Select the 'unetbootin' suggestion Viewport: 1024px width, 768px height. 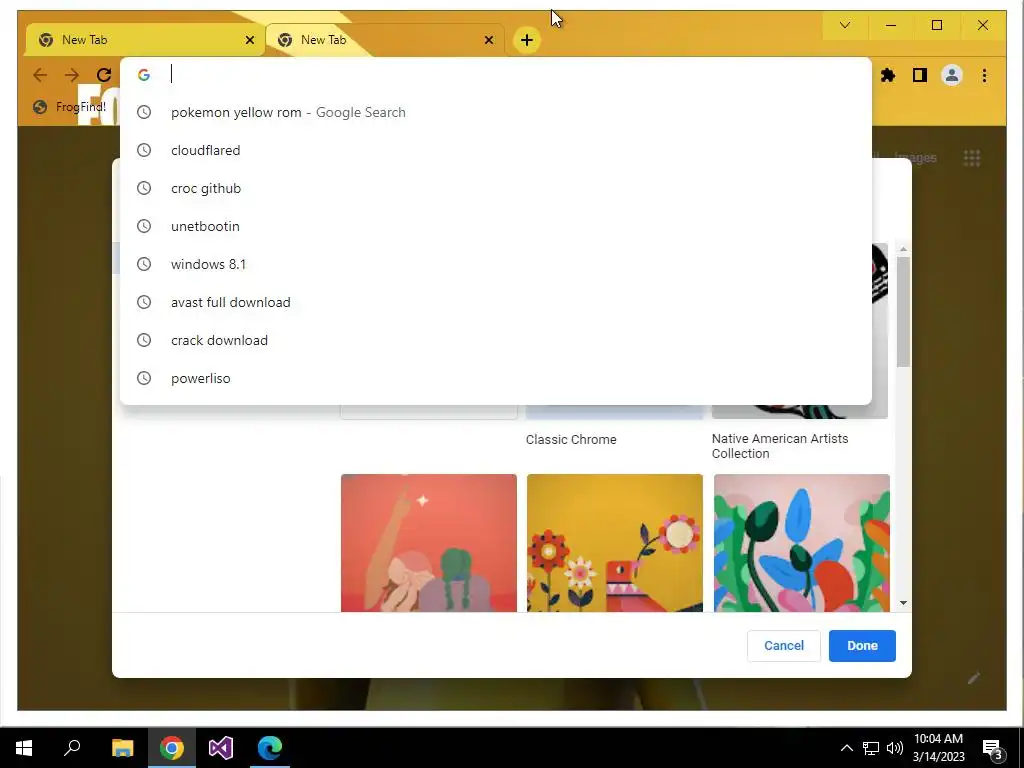496,226
